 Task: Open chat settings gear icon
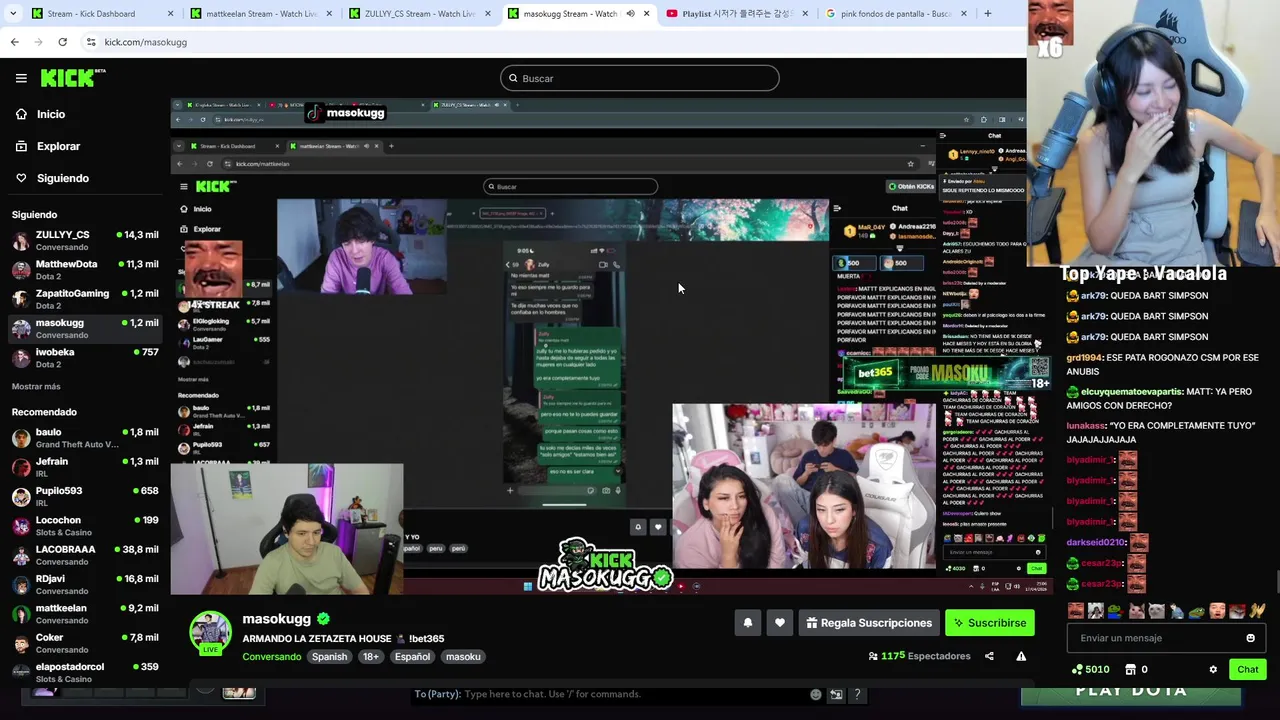tap(1213, 670)
